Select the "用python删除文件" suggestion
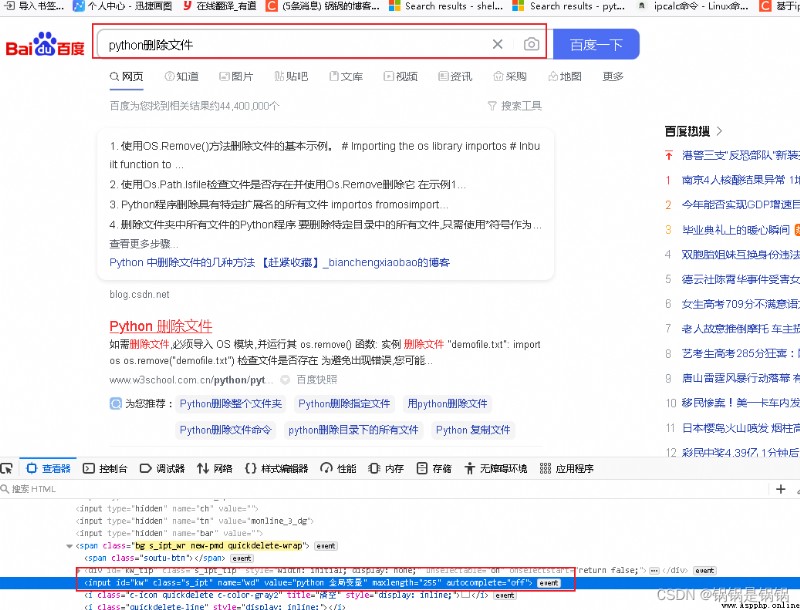 point(447,404)
